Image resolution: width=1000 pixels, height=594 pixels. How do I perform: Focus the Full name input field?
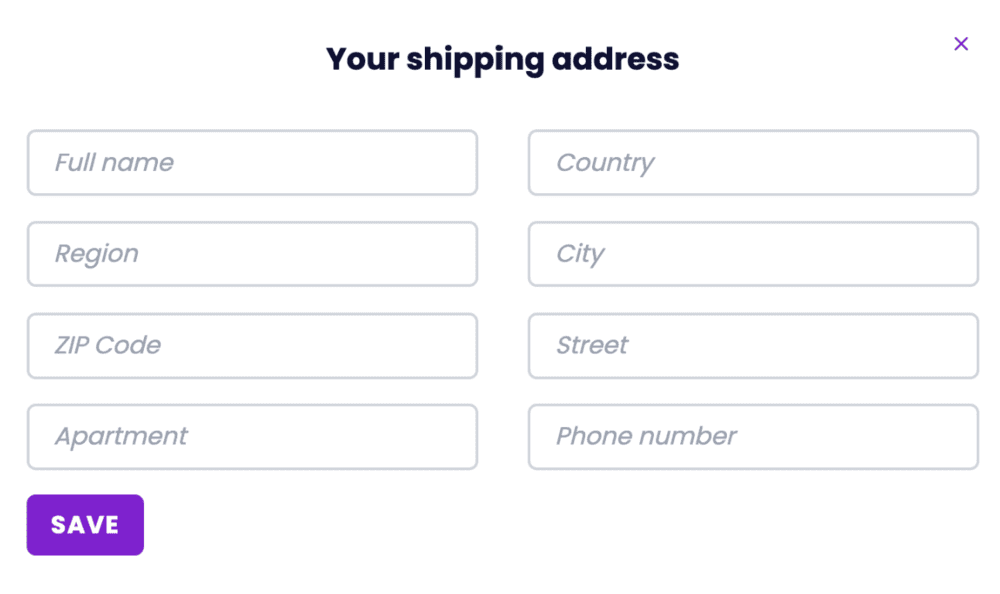click(x=252, y=163)
